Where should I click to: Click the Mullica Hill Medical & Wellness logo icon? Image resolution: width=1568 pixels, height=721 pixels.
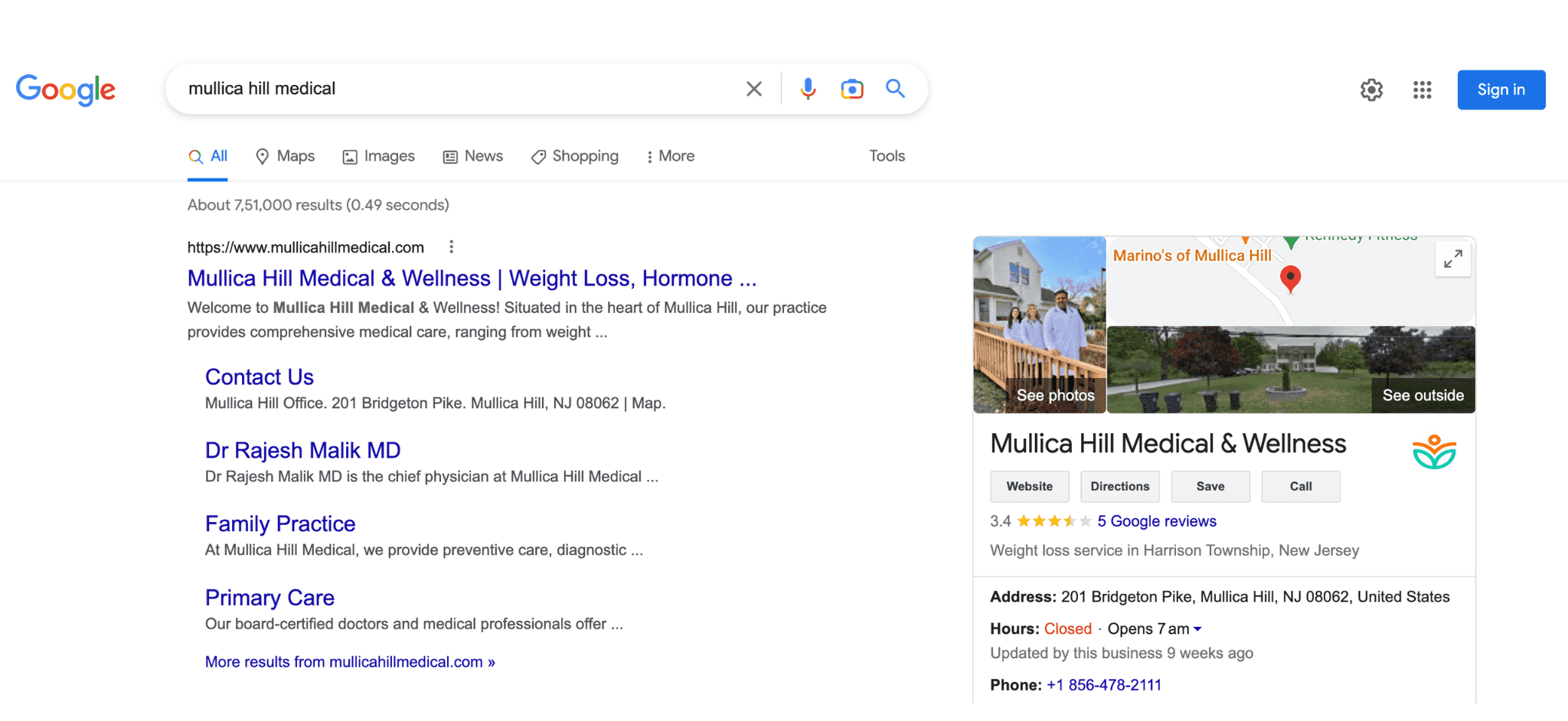pyautogui.click(x=1434, y=452)
